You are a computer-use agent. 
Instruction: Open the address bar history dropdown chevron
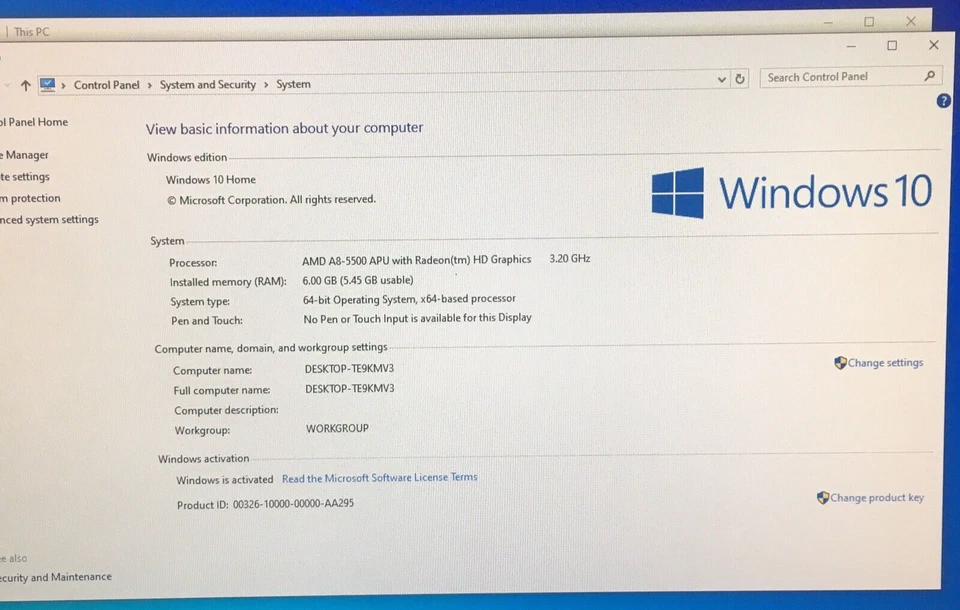click(722, 77)
